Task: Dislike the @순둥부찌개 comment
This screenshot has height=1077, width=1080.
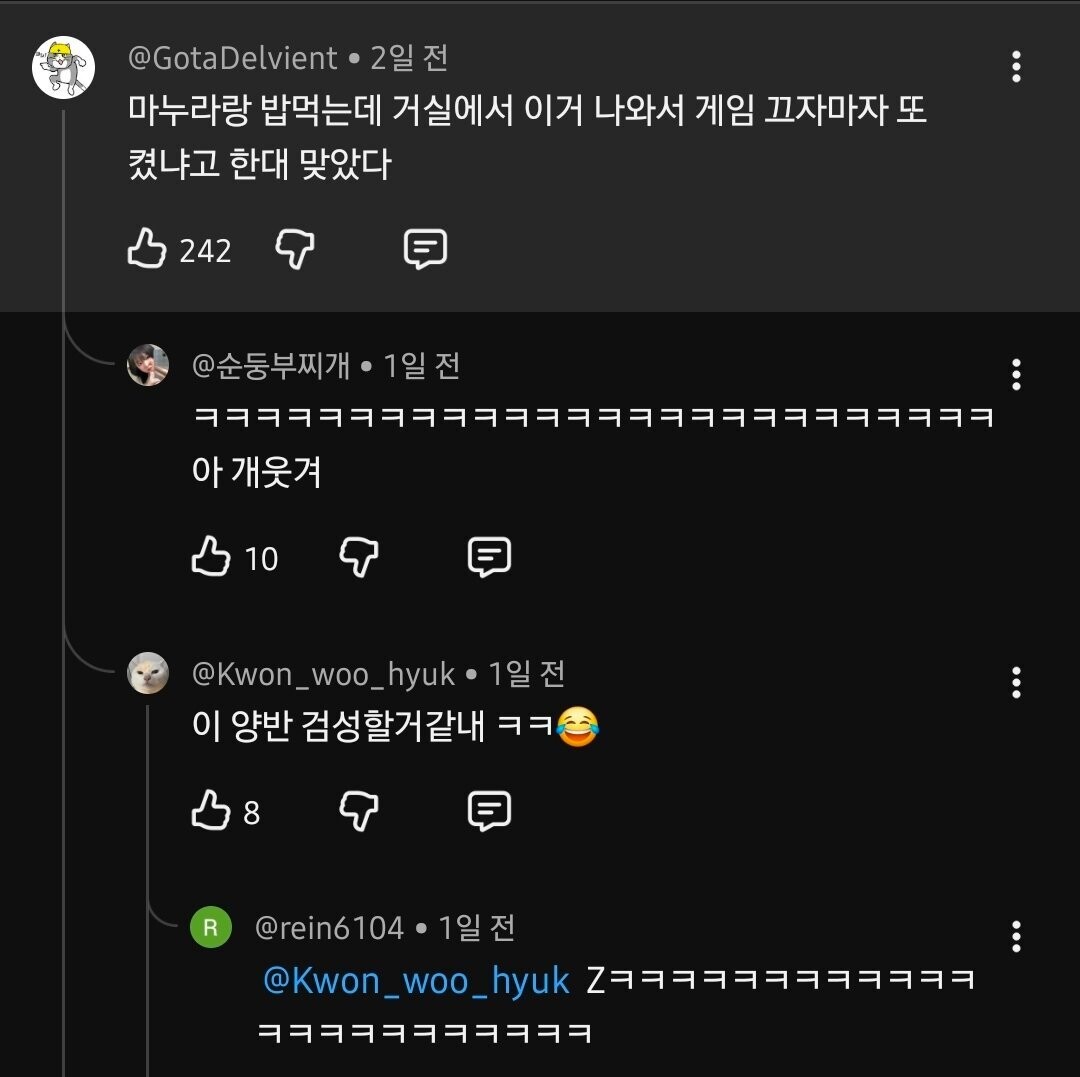Action: coord(359,557)
